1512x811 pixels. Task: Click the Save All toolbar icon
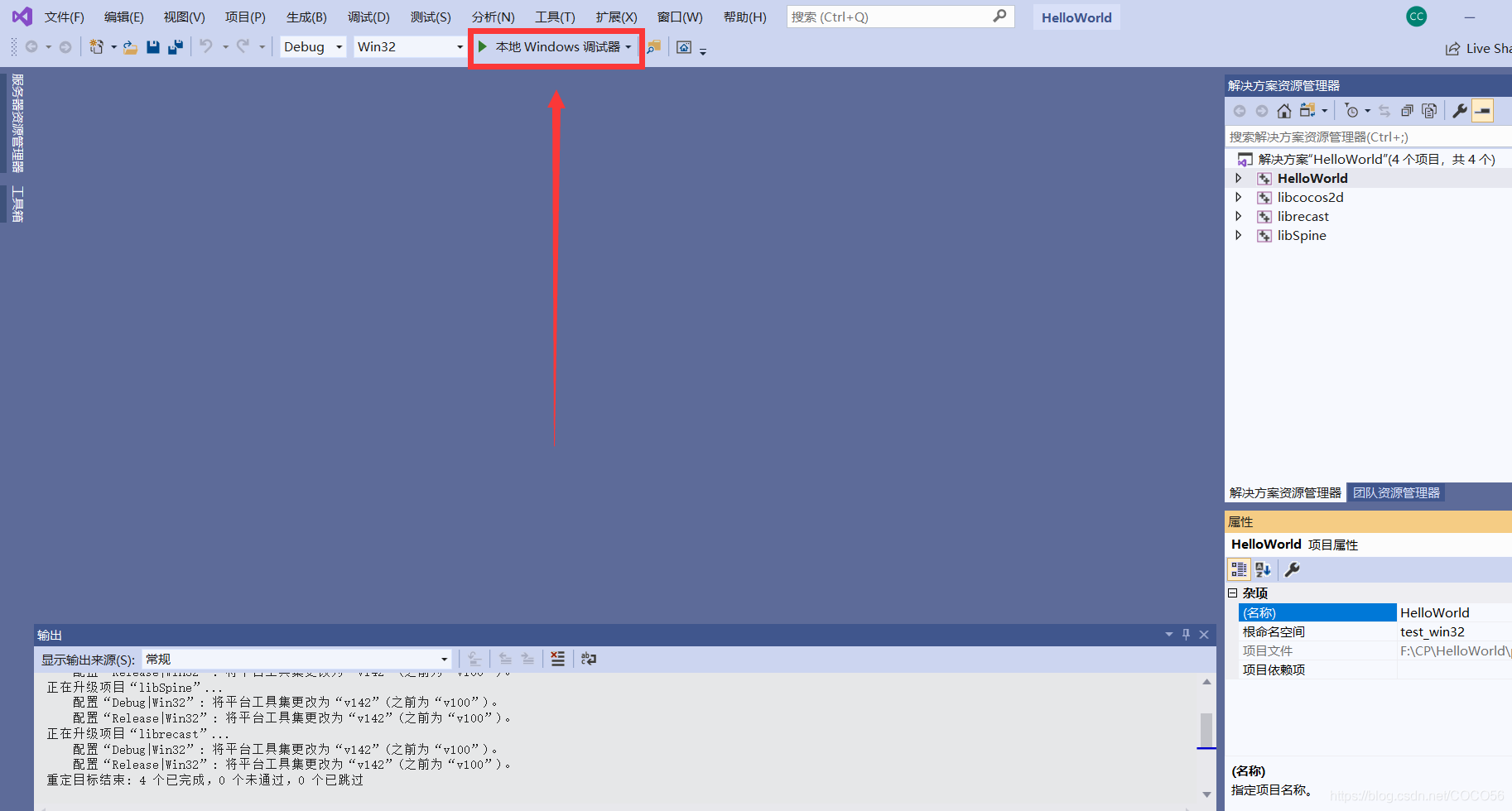(175, 47)
